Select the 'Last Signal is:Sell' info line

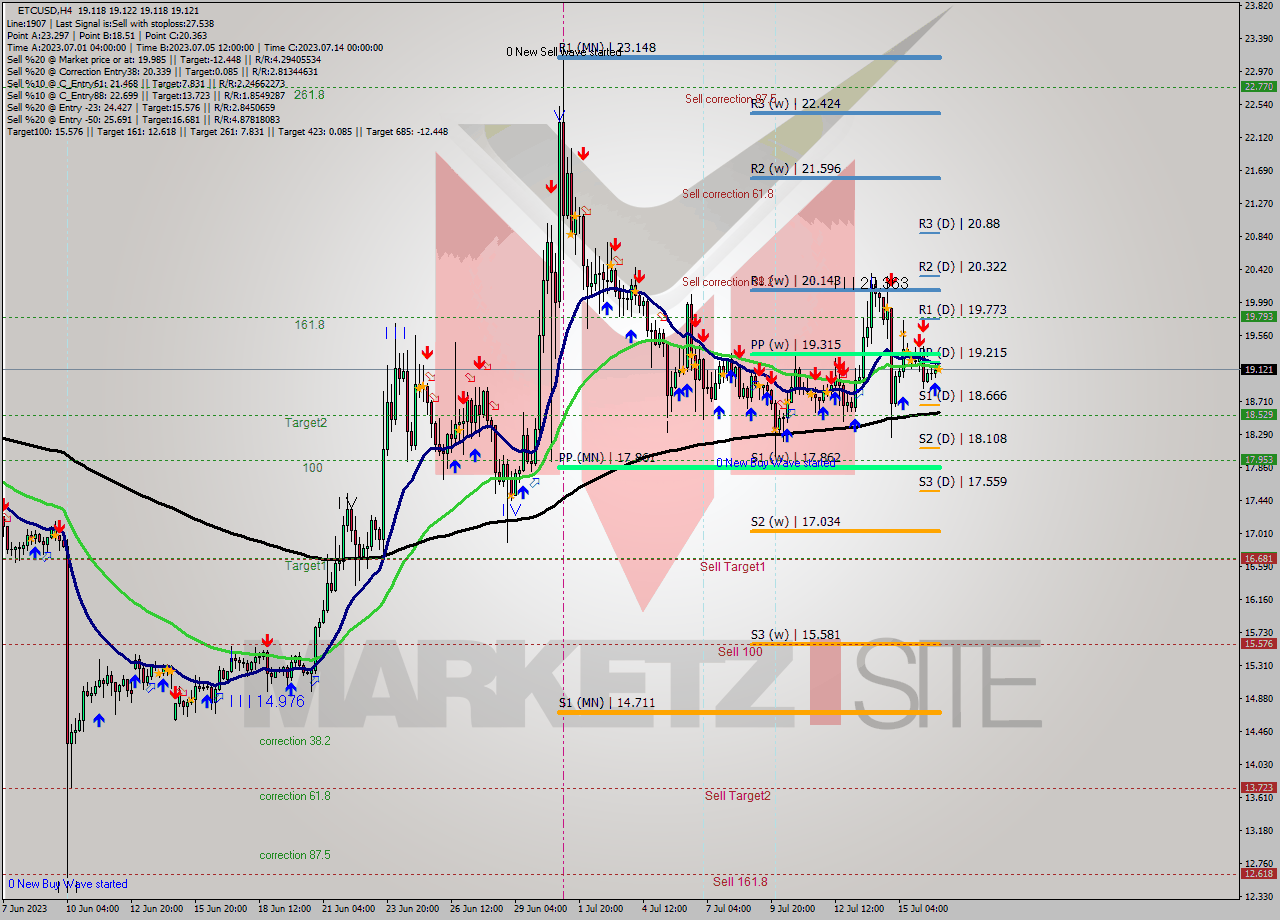(112, 23)
